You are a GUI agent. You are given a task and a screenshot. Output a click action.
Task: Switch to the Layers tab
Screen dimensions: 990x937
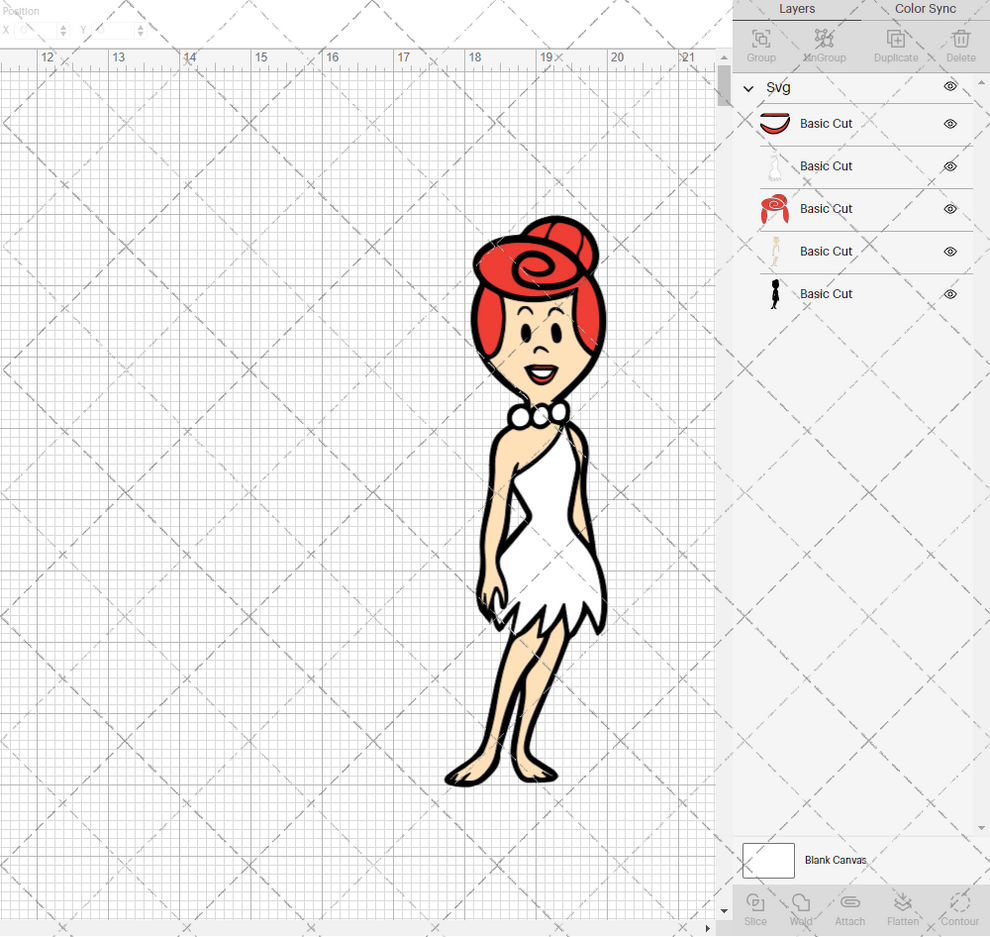tap(797, 9)
